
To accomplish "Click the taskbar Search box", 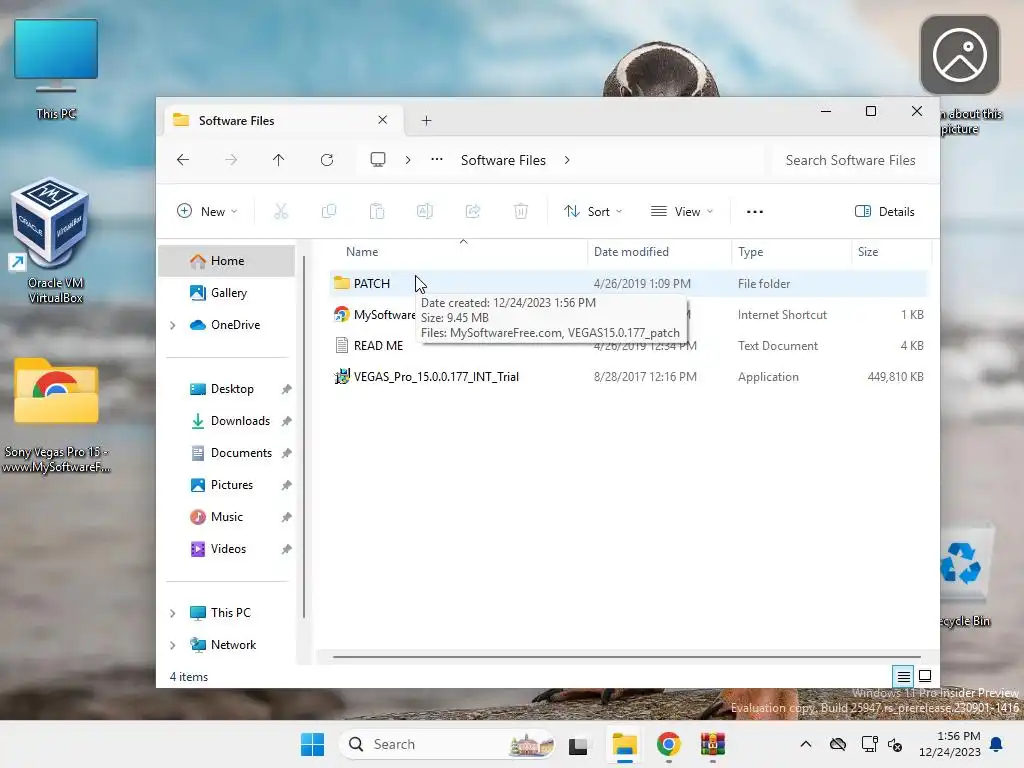I will [447, 744].
